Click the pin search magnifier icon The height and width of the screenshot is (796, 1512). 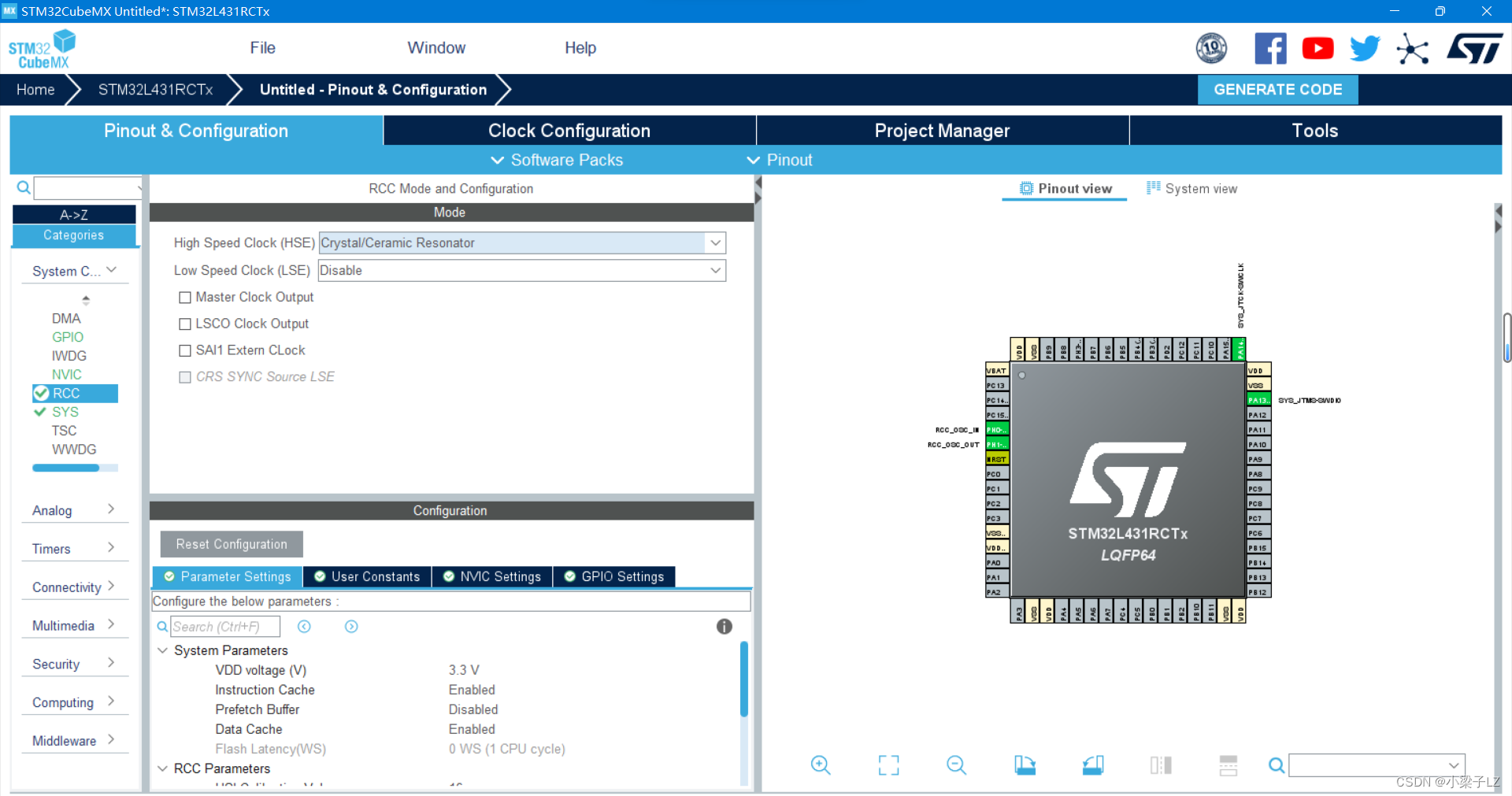tap(1277, 765)
